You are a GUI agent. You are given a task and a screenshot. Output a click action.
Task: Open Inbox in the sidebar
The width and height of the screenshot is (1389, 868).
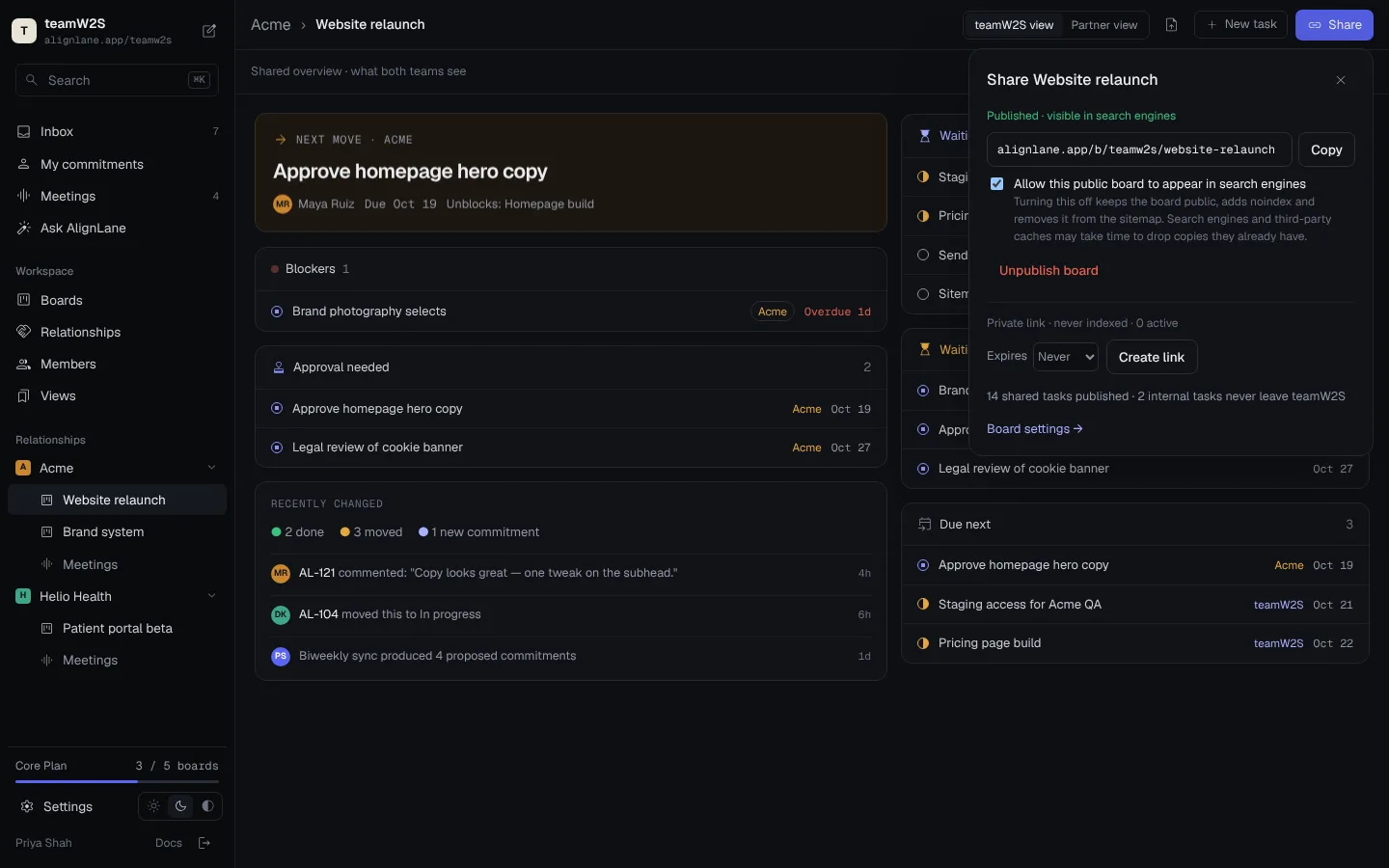(x=117, y=131)
